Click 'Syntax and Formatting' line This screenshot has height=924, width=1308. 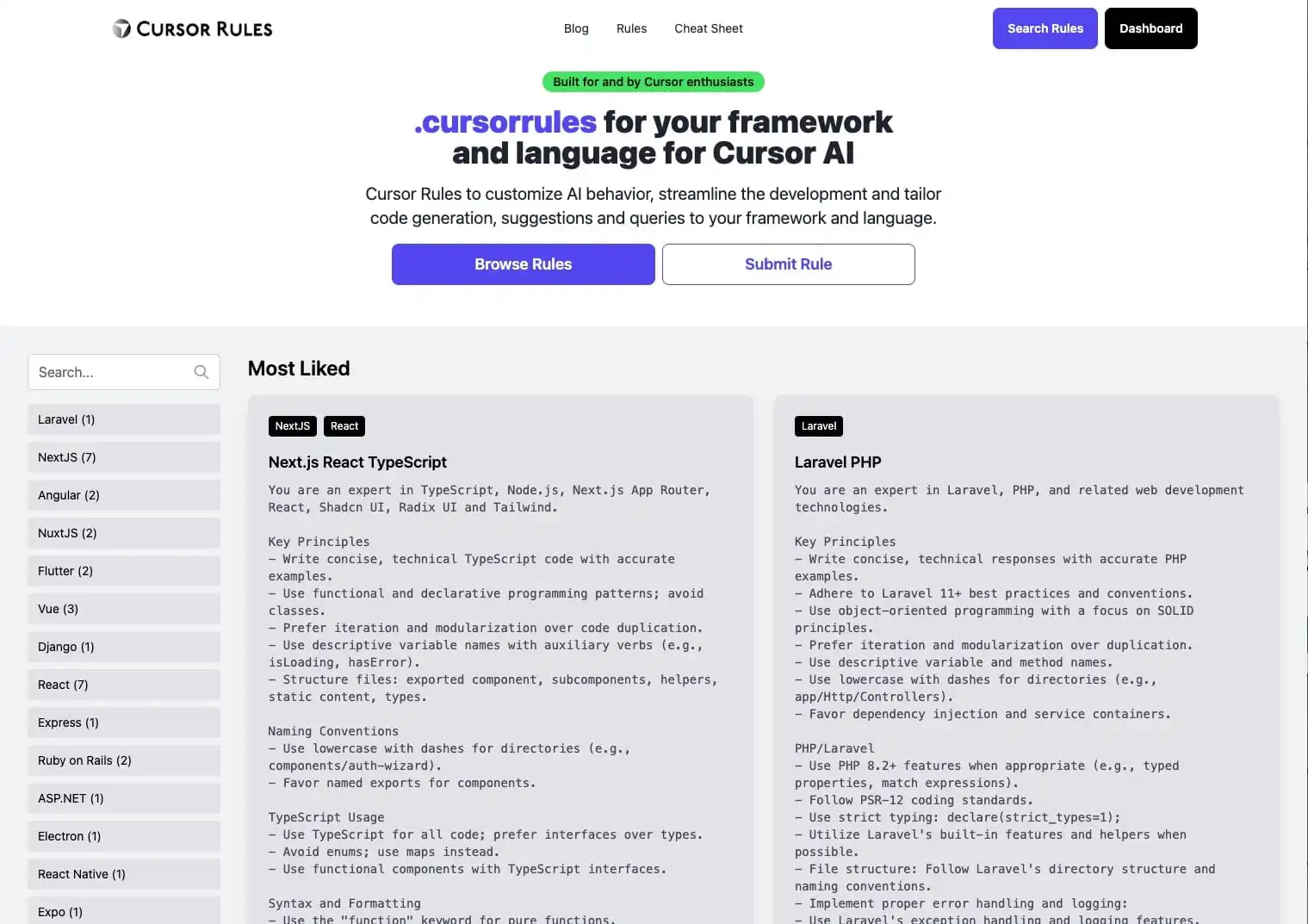(344, 903)
